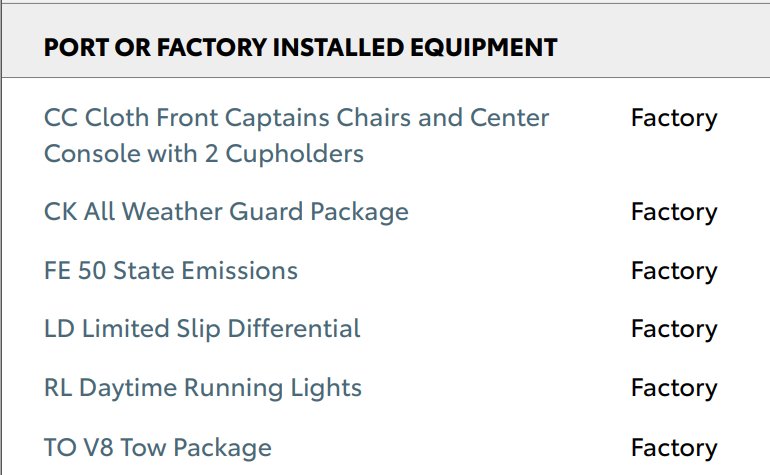
Task: Click the 'CK' option code
Action: coord(60,212)
